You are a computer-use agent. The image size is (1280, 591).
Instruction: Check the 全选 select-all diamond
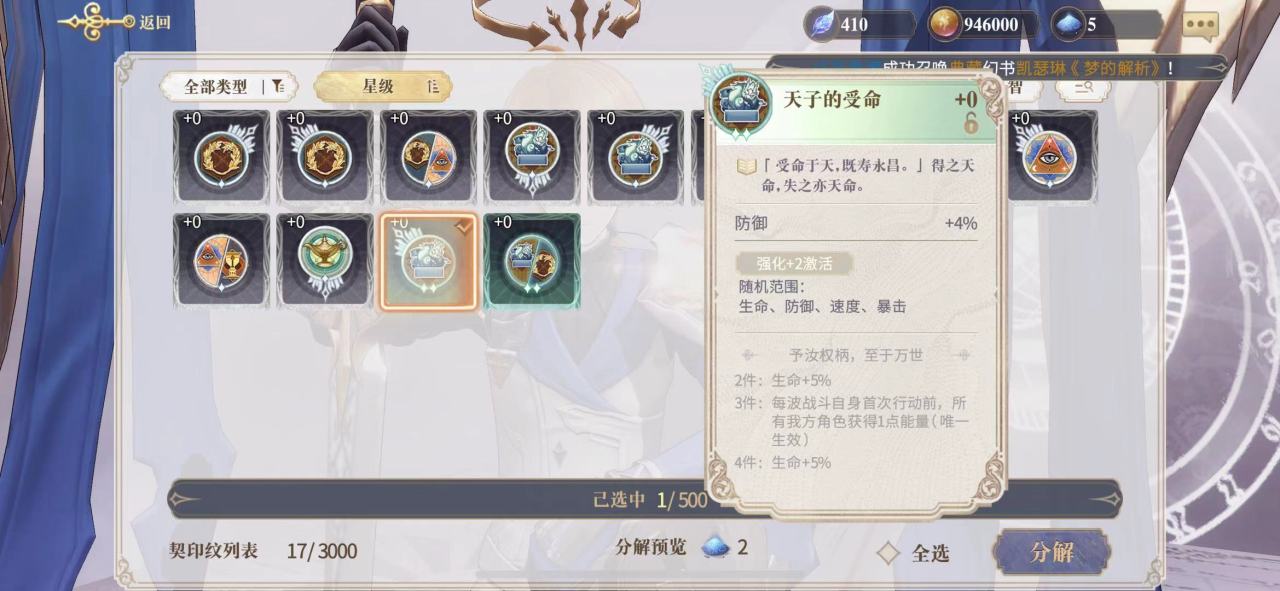point(888,553)
